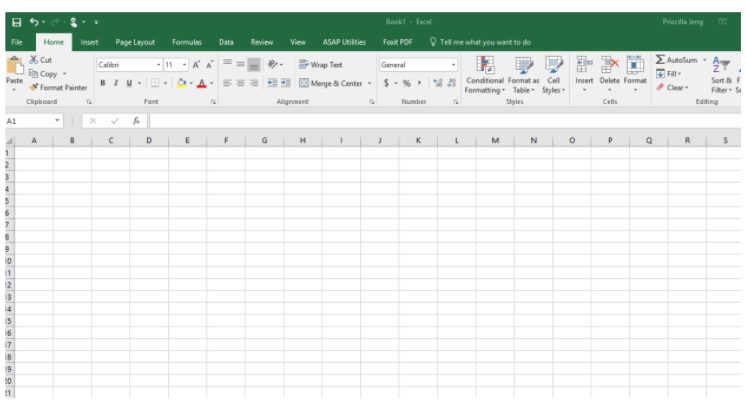
Task: Click Insert cells icon
Action: [x=584, y=64]
